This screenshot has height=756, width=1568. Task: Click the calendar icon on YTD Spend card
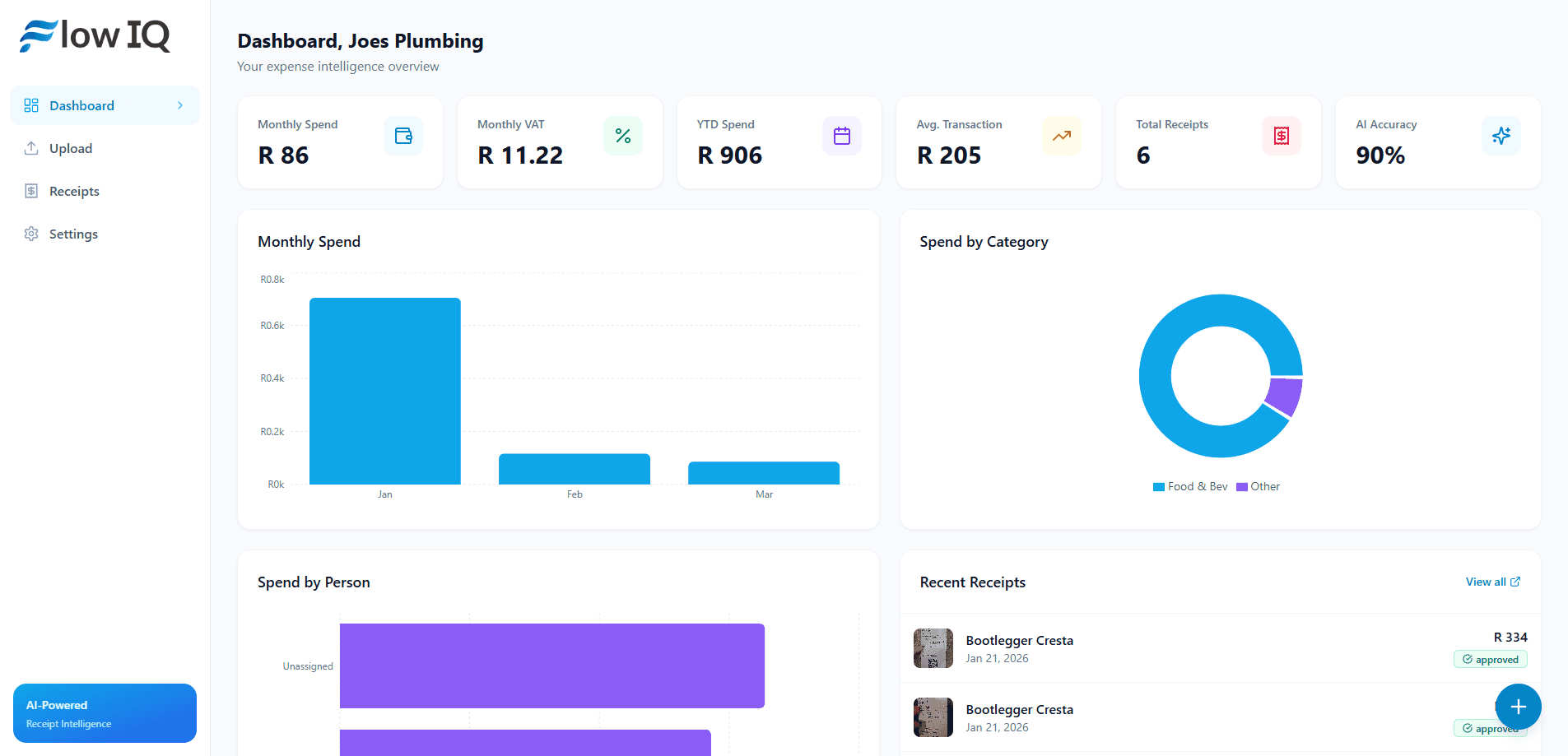[841, 136]
